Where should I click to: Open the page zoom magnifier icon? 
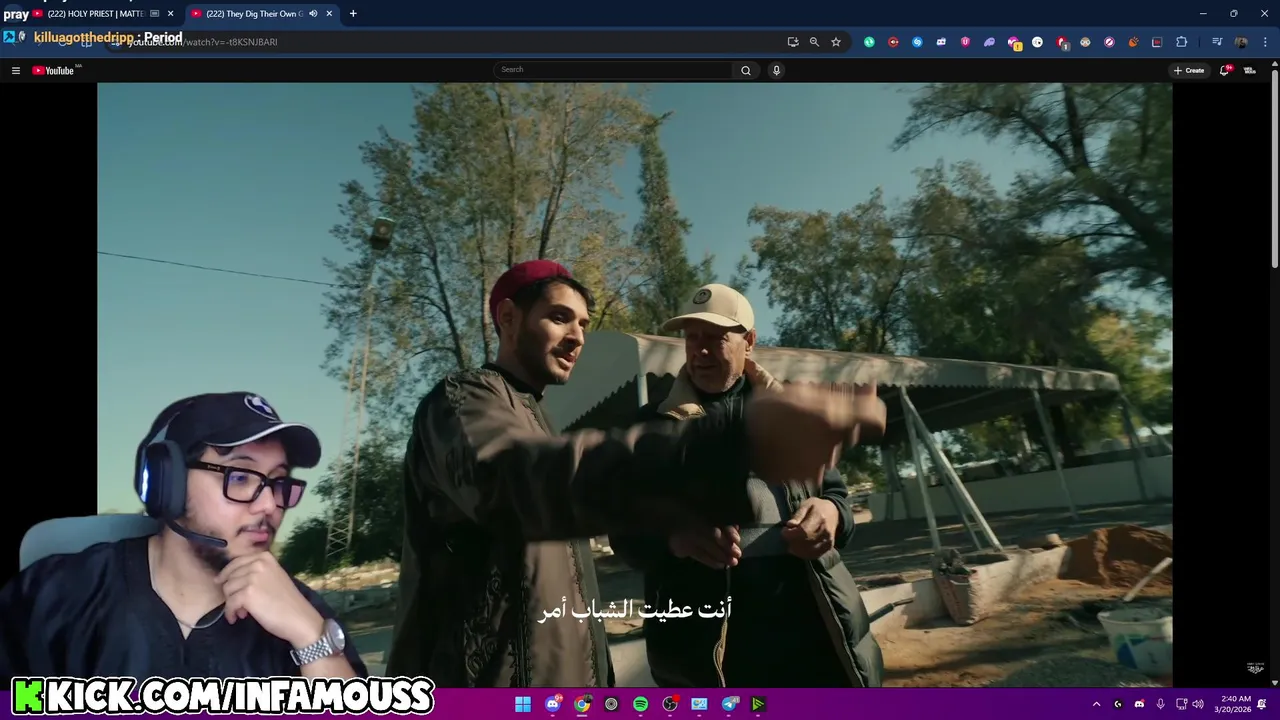coord(814,42)
